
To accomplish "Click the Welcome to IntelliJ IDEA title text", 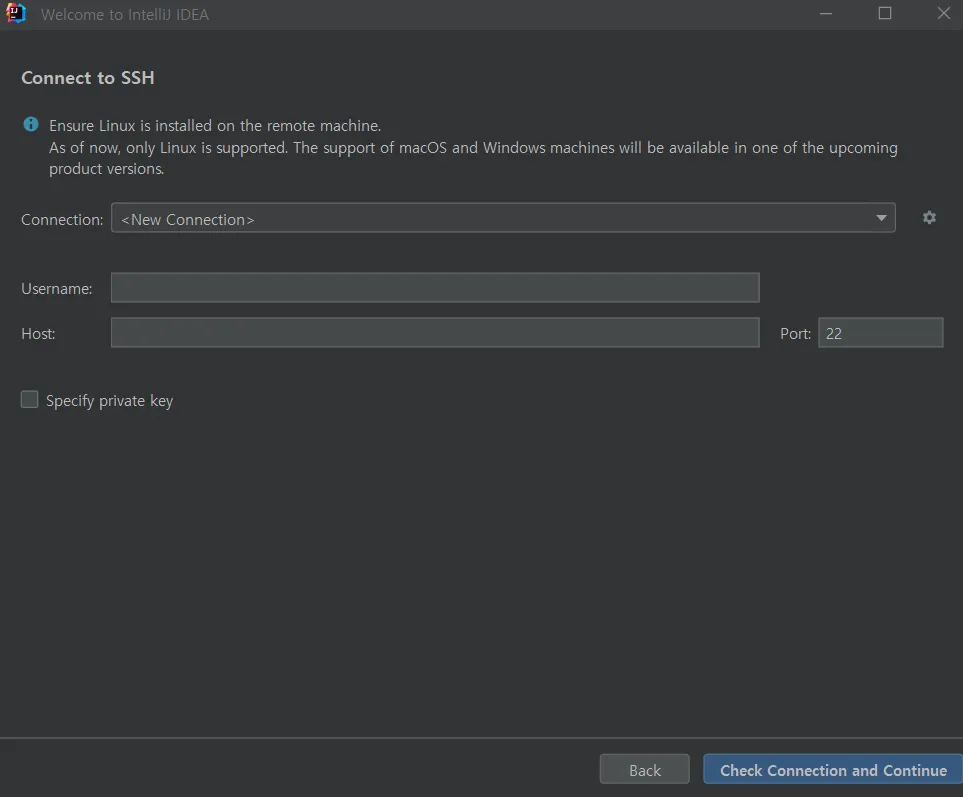I will point(125,15).
